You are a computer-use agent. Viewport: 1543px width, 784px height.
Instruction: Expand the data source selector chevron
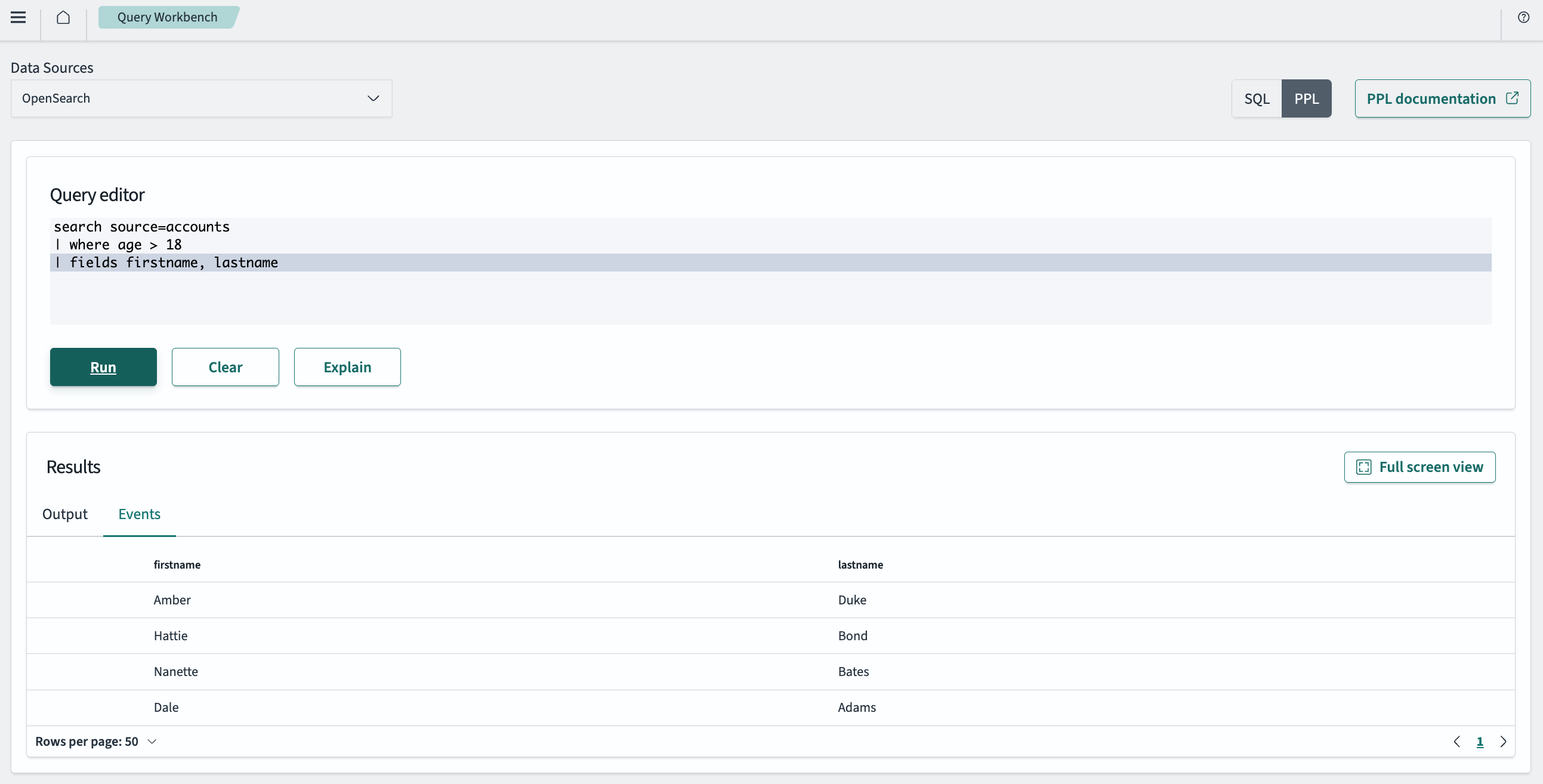pyautogui.click(x=373, y=98)
